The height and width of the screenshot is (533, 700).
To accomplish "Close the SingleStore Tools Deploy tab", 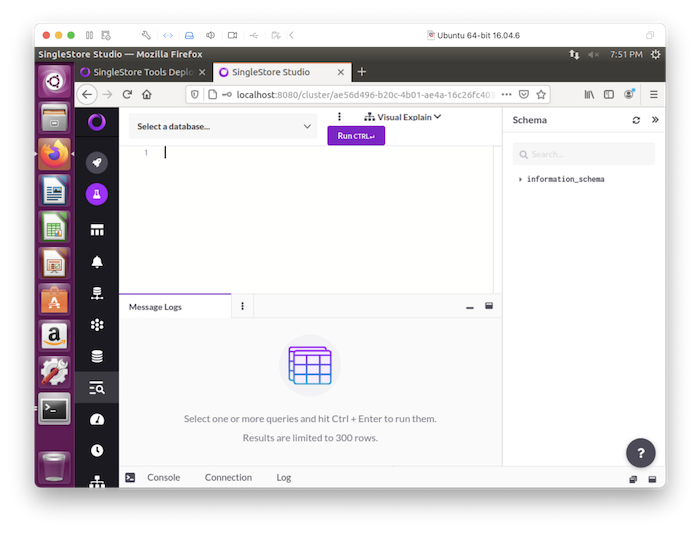I will (x=202, y=72).
